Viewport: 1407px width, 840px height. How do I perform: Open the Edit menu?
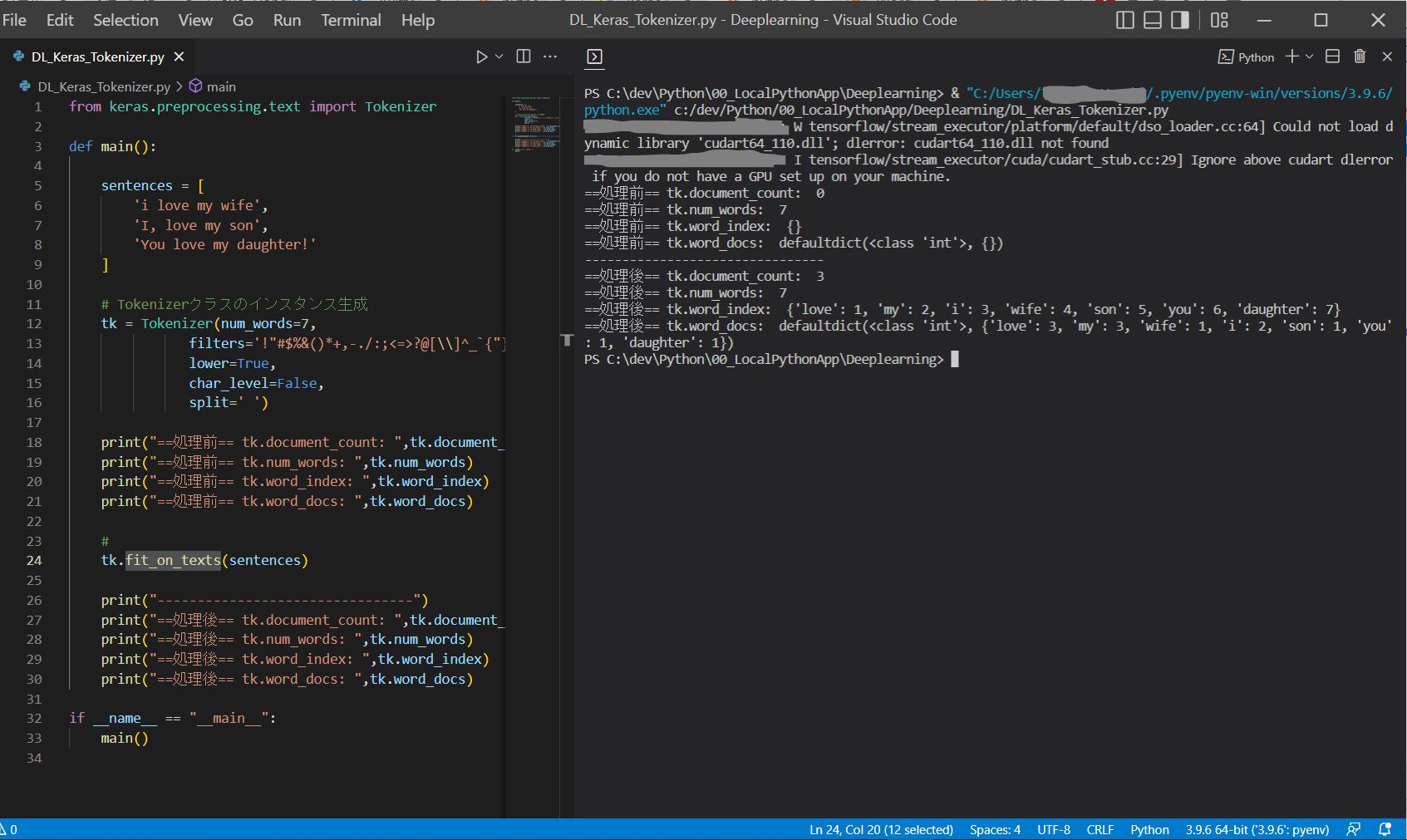60,20
